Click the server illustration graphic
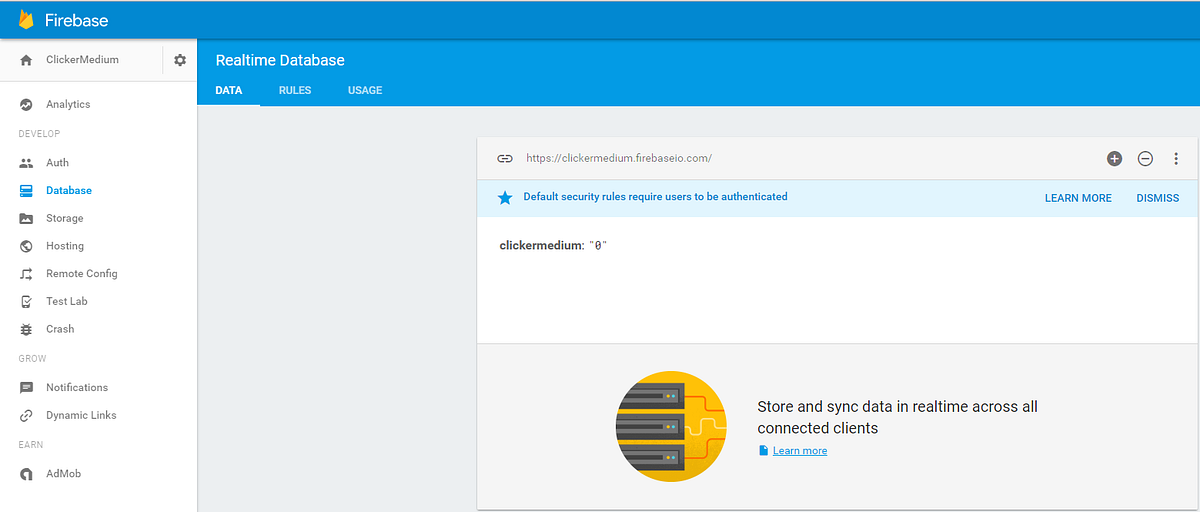The height and width of the screenshot is (512, 1200). tap(671, 427)
